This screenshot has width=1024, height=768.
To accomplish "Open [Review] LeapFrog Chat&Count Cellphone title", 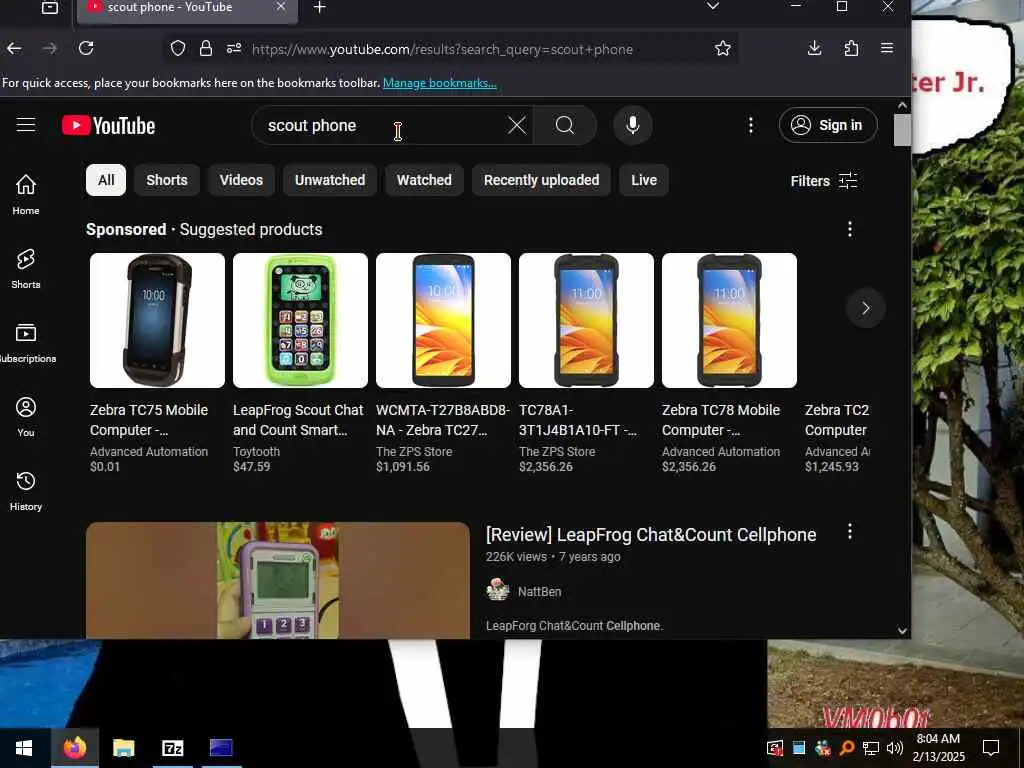I will pyautogui.click(x=650, y=535).
